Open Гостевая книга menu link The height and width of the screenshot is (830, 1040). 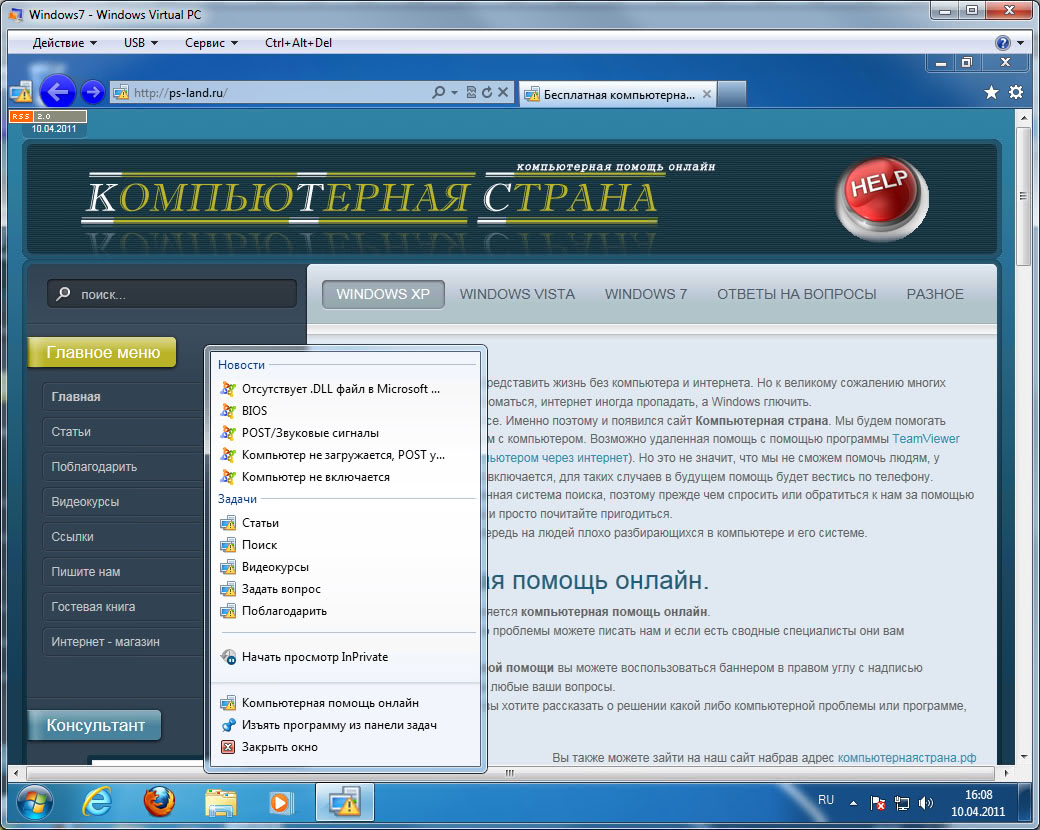coord(123,606)
